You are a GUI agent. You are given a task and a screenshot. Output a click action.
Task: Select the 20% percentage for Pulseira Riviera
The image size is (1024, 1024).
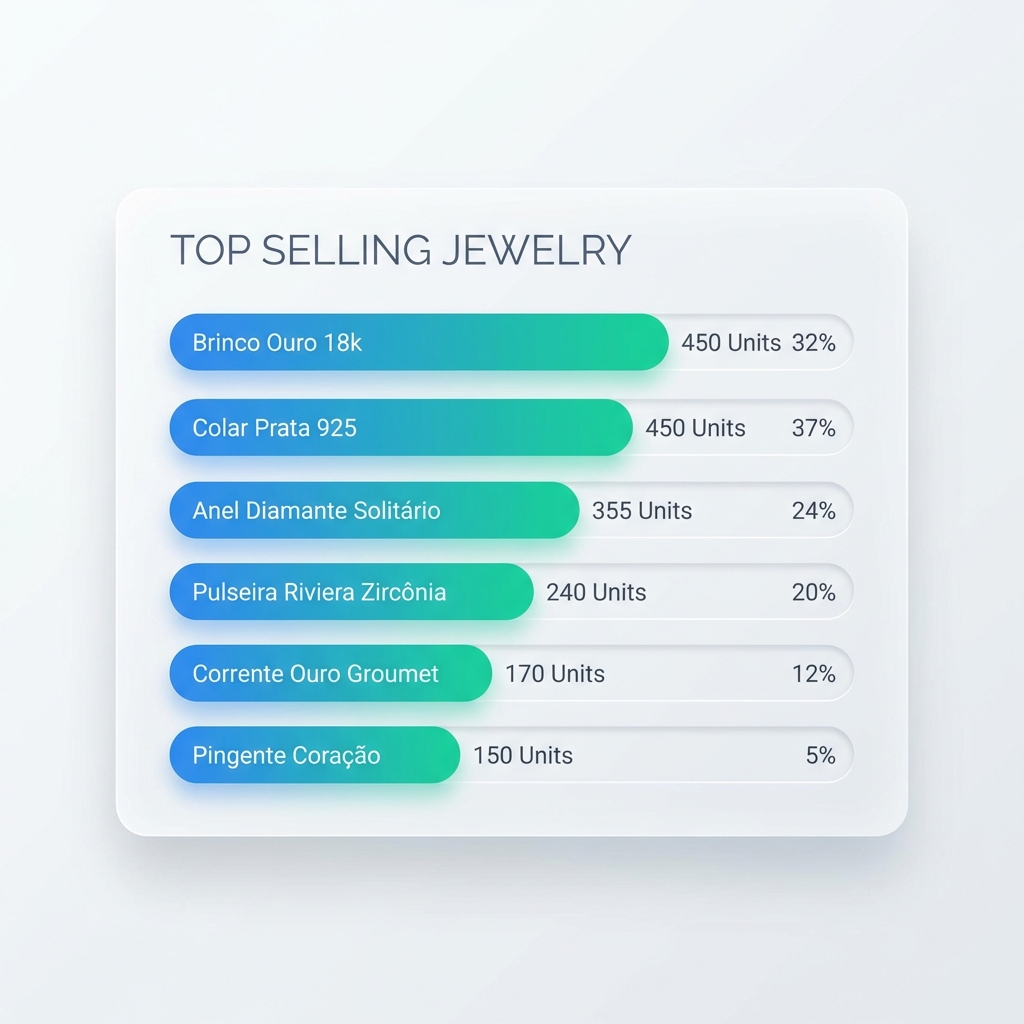[x=813, y=592]
